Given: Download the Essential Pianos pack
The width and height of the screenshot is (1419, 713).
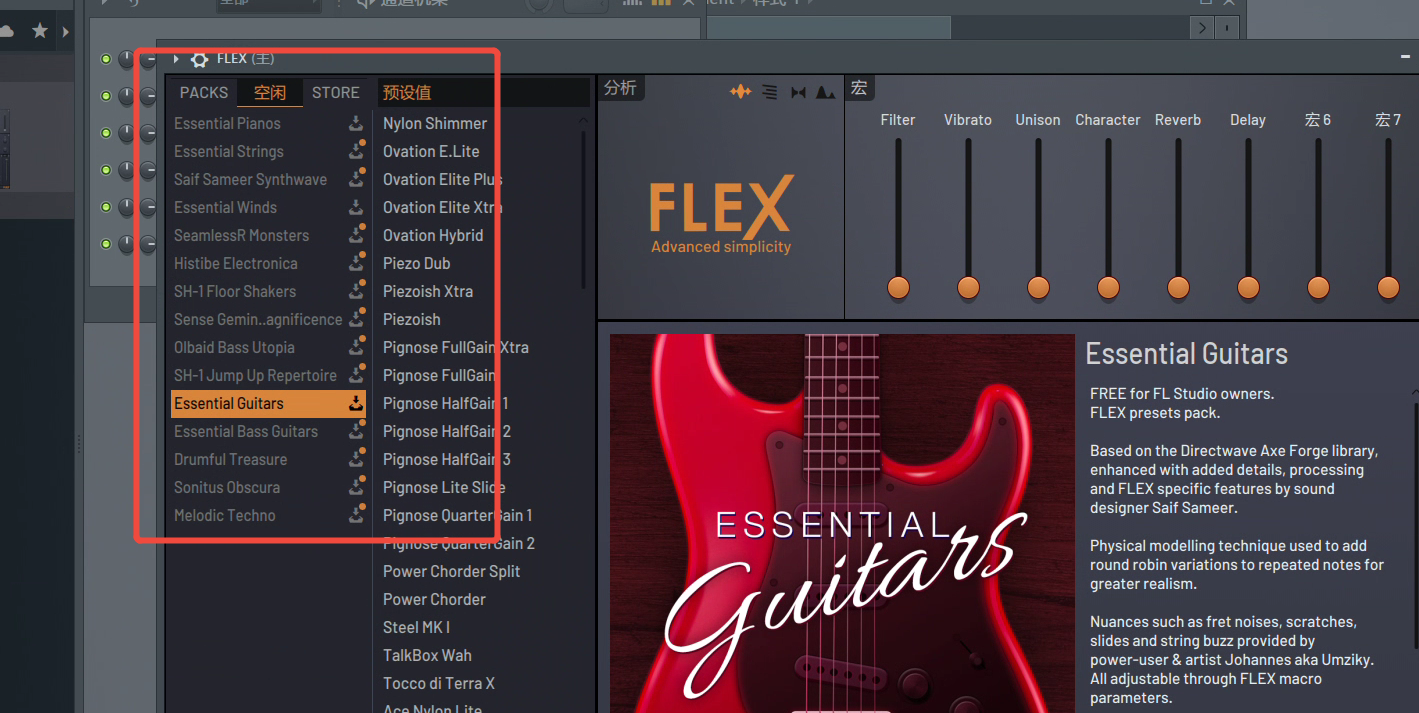Looking at the screenshot, I should (x=355, y=124).
